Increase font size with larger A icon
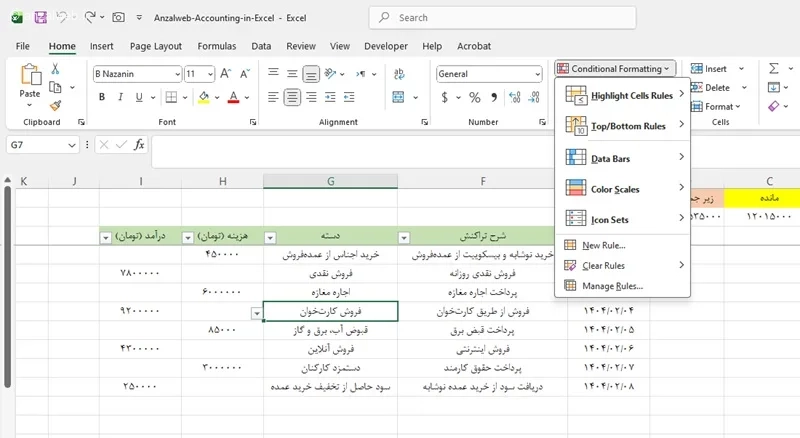The width and height of the screenshot is (800, 438). [226, 74]
